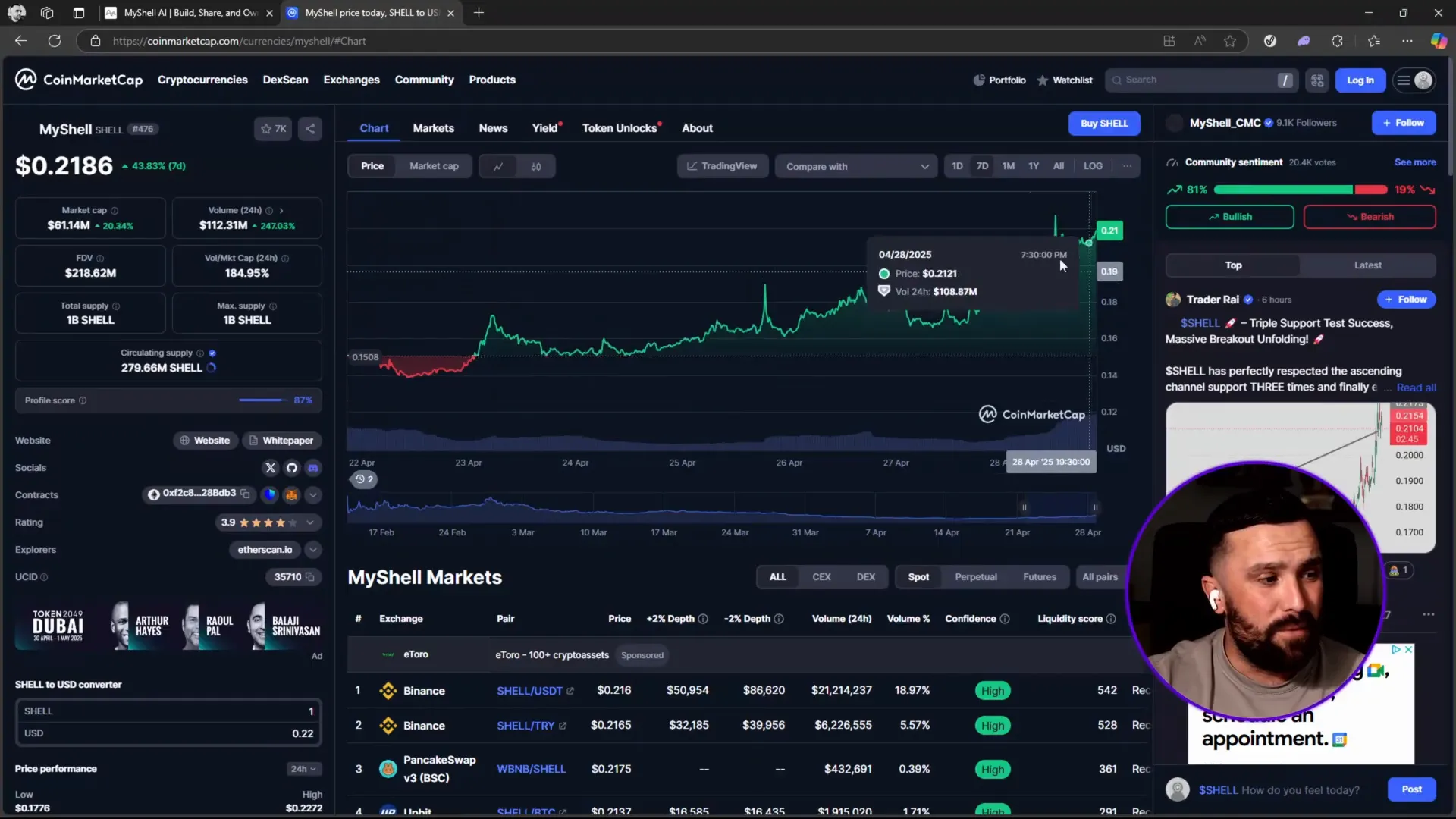Focus SHELL converter amount field
Viewport: 1456px width, 819px height.
(168, 711)
